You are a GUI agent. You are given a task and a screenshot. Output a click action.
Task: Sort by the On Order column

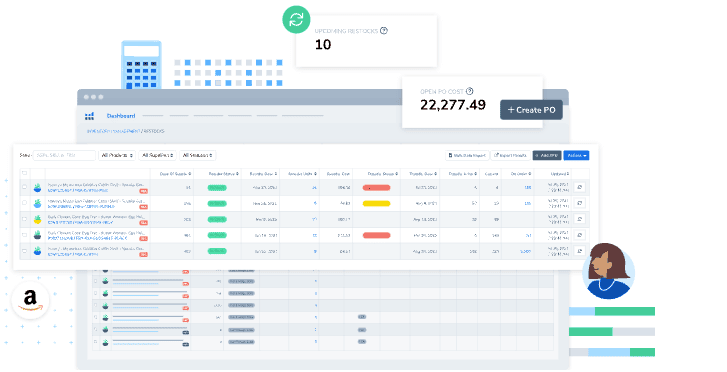click(521, 174)
